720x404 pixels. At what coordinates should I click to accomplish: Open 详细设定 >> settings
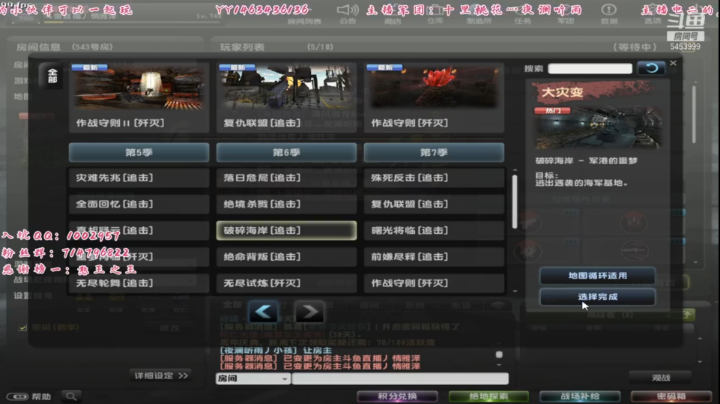(161, 376)
